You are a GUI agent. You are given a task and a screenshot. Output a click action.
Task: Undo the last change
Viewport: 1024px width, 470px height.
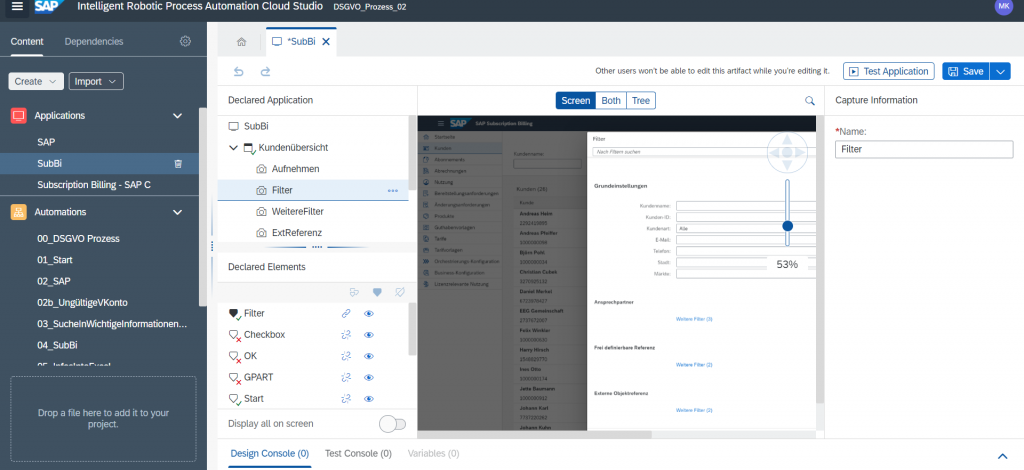pos(239,72)
